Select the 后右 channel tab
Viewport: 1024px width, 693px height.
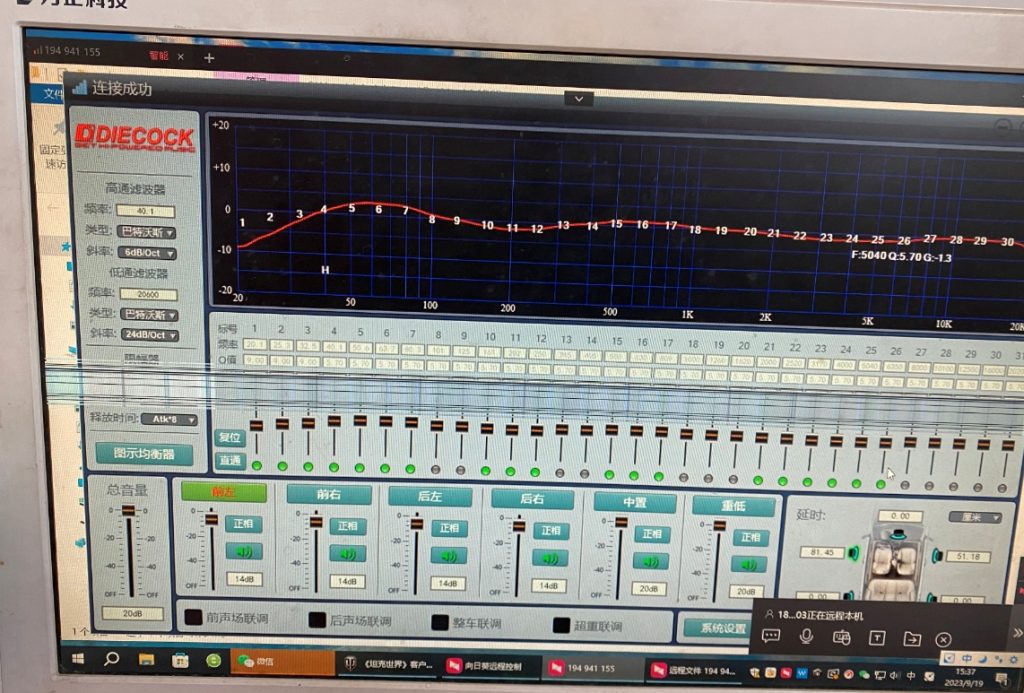tap(532, 499)
